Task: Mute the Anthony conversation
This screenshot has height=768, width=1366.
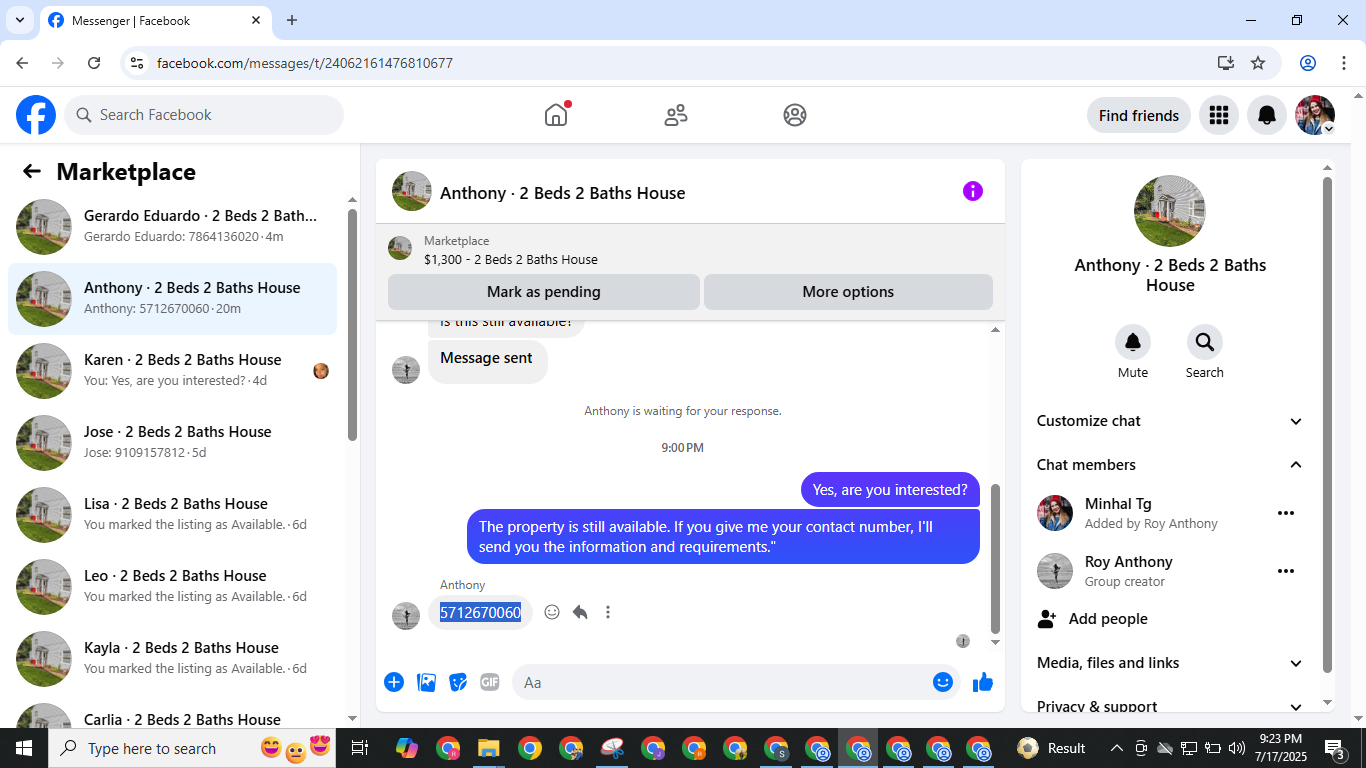Action: 1133,342
